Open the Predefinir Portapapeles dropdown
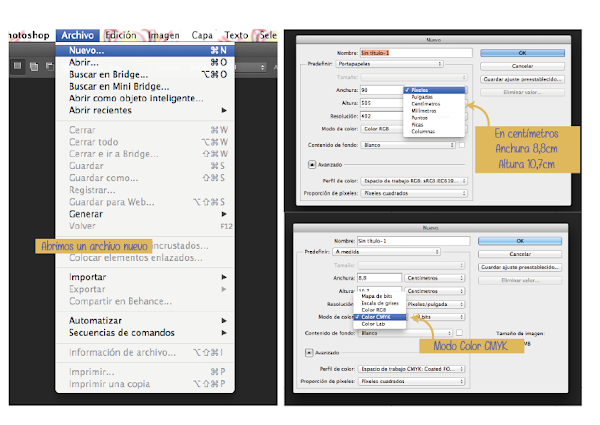This screenshot has height=425, width=600. (x=390, y=64)
